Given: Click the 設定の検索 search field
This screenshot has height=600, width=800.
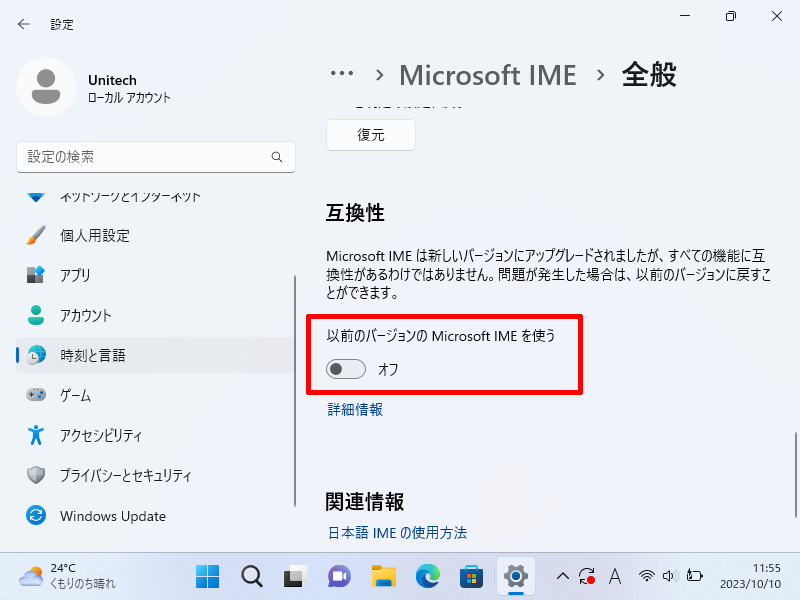Looking at the screenshot, I should click(156, 157).
